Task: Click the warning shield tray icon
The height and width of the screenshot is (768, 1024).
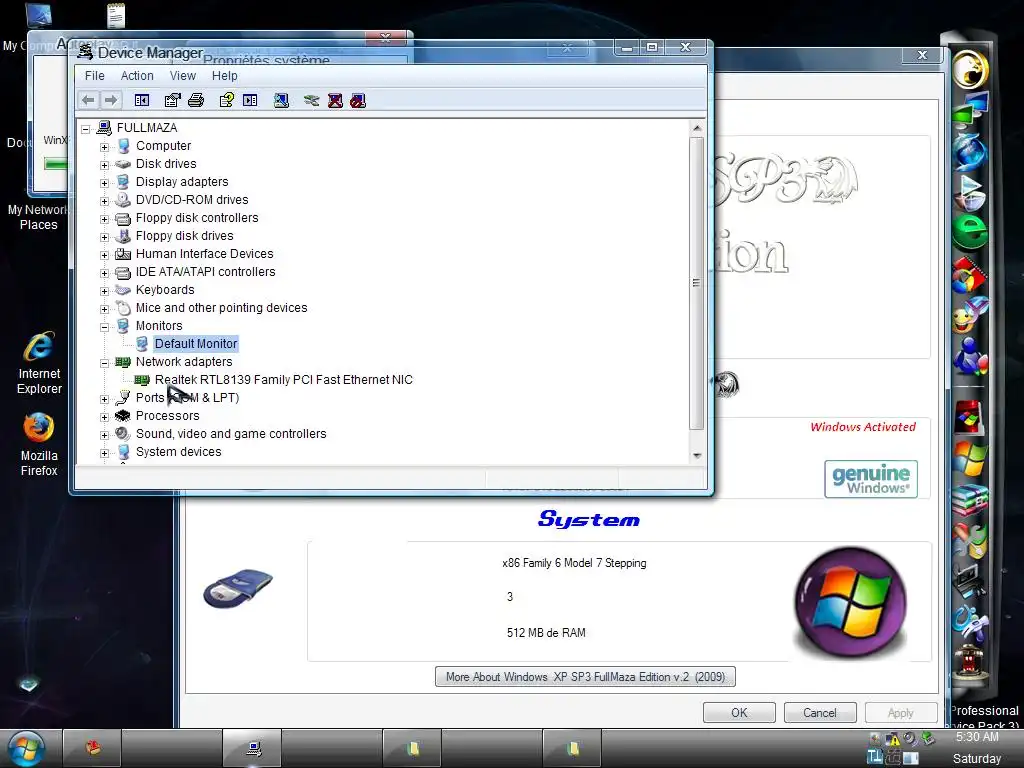Action: [x=892, y=739]
